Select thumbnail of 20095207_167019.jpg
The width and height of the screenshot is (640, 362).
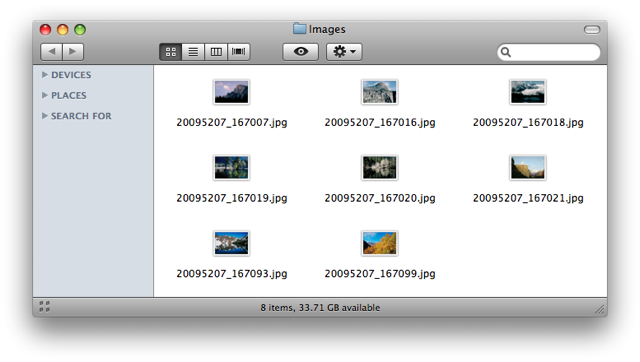tap(231, 167)
